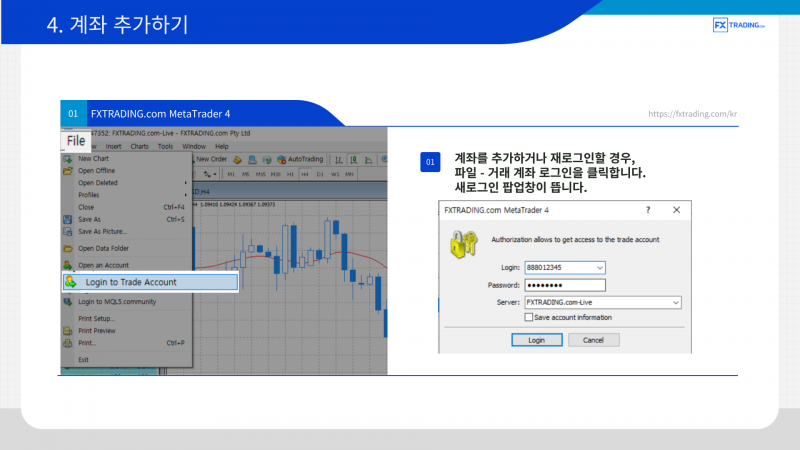Expand the Open Deleted submenu

(126, 183)
